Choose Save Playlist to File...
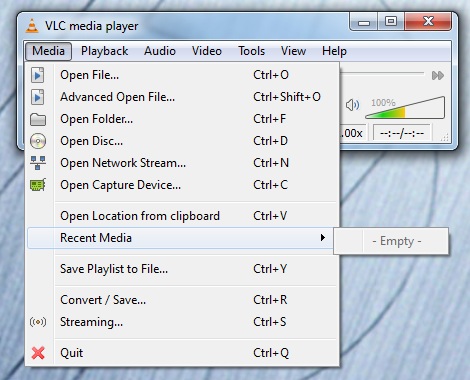This screenshot has height=380, width=470. click(182, 269)
